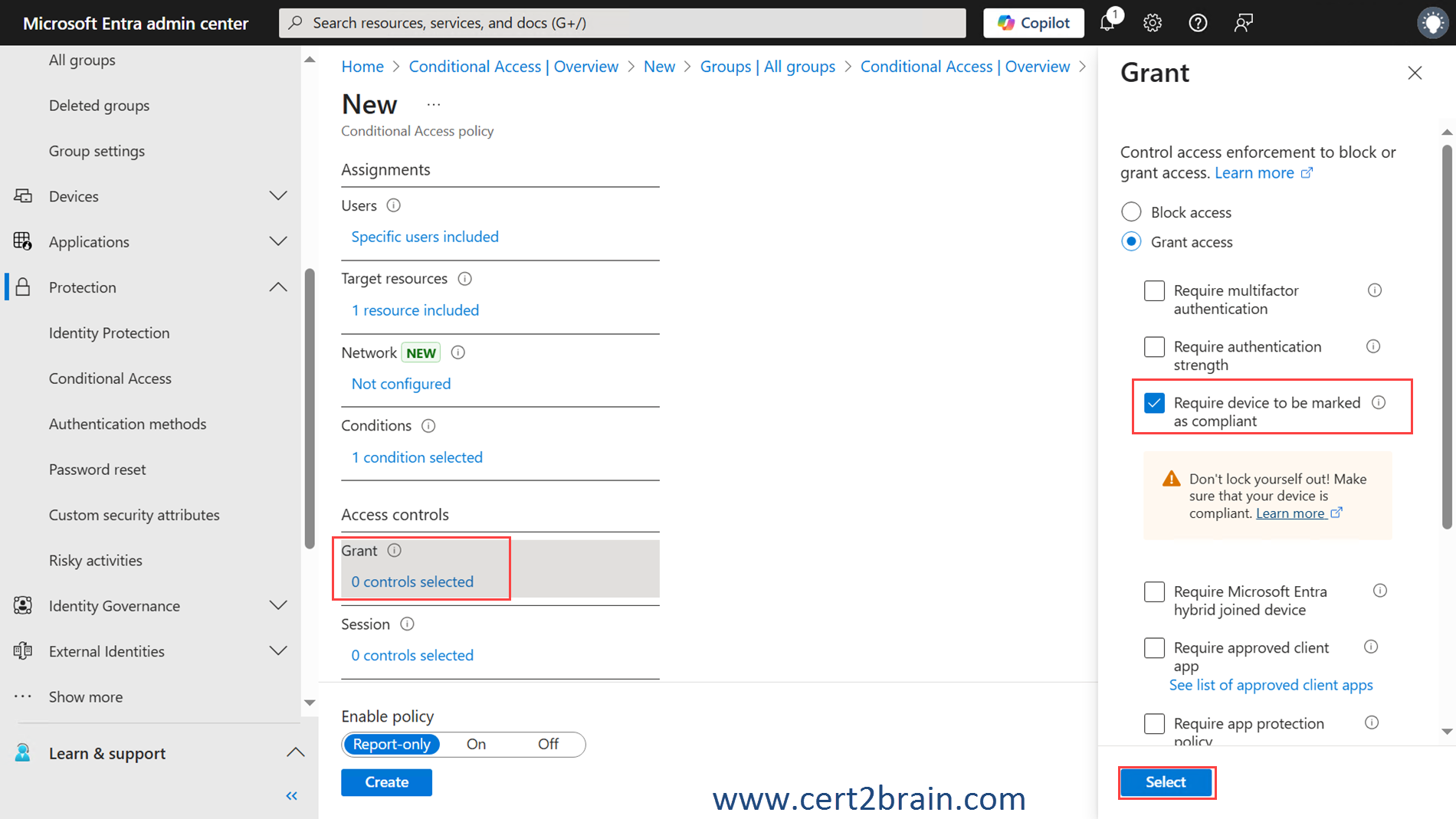Screen dimensions: 1456x819
Task: Expand the Identity Governance chevron
Action: (278, 605)
